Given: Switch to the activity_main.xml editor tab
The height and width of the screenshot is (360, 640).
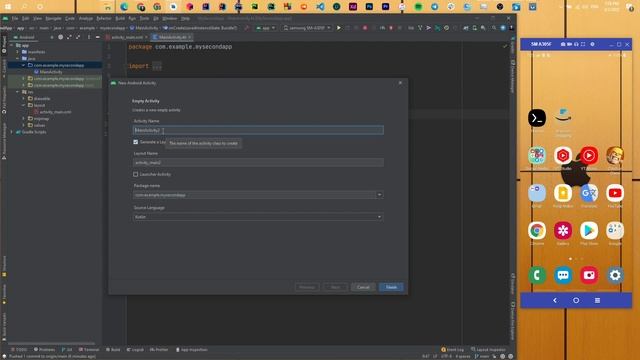Looking at the screenshot, I should 127,37.
